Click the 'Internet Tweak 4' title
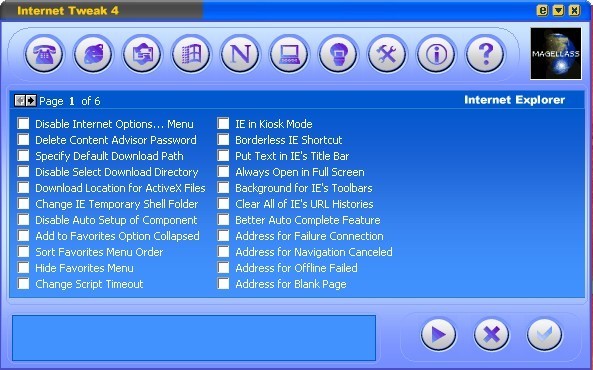 [68, 11]
